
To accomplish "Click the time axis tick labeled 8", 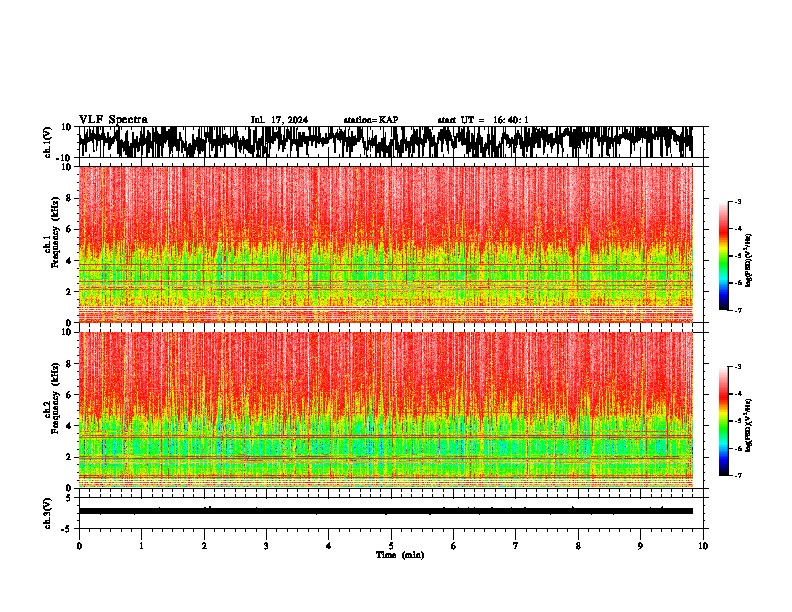I will [578, 546].
